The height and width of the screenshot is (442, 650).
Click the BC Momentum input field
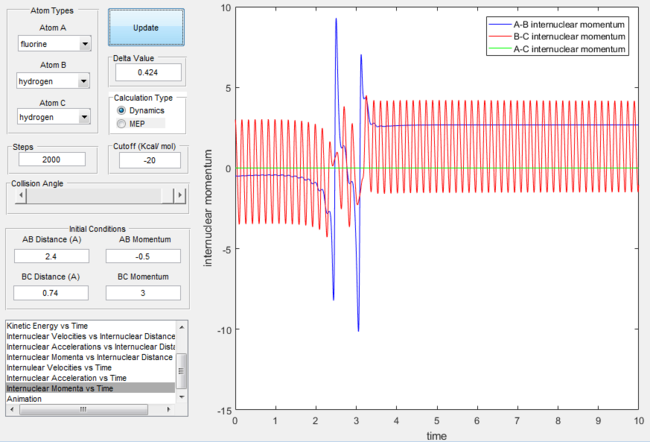[x=143, y=293]
